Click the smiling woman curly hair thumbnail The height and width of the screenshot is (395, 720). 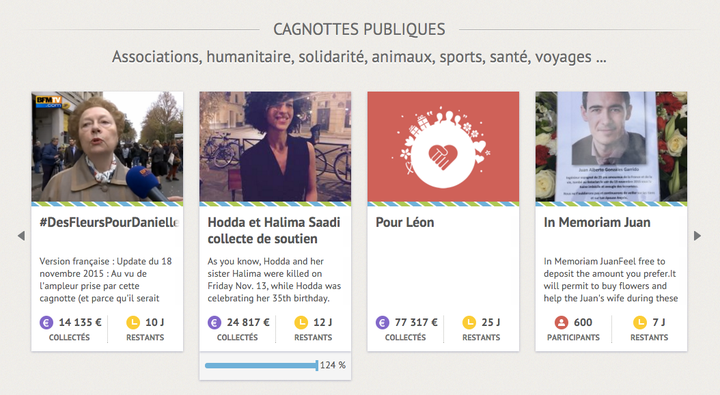coord(275,147)
